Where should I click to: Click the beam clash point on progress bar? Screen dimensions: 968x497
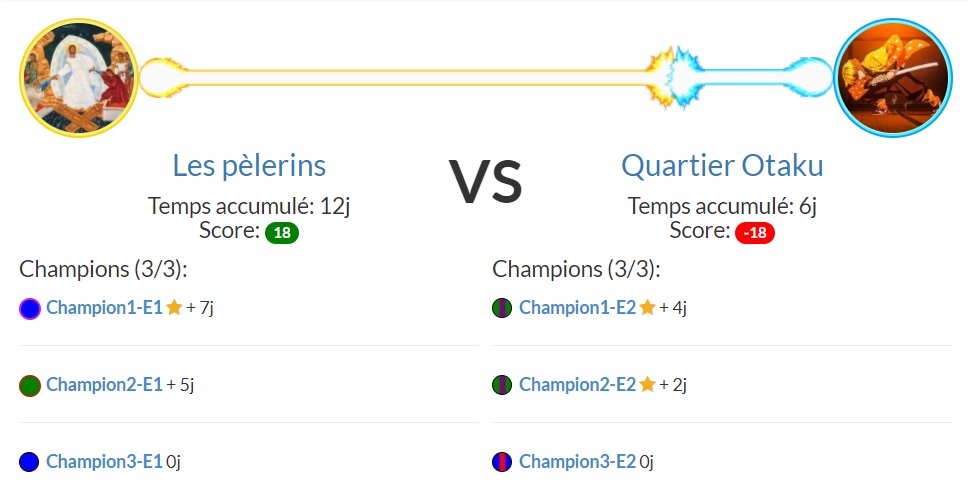(672, 77)
